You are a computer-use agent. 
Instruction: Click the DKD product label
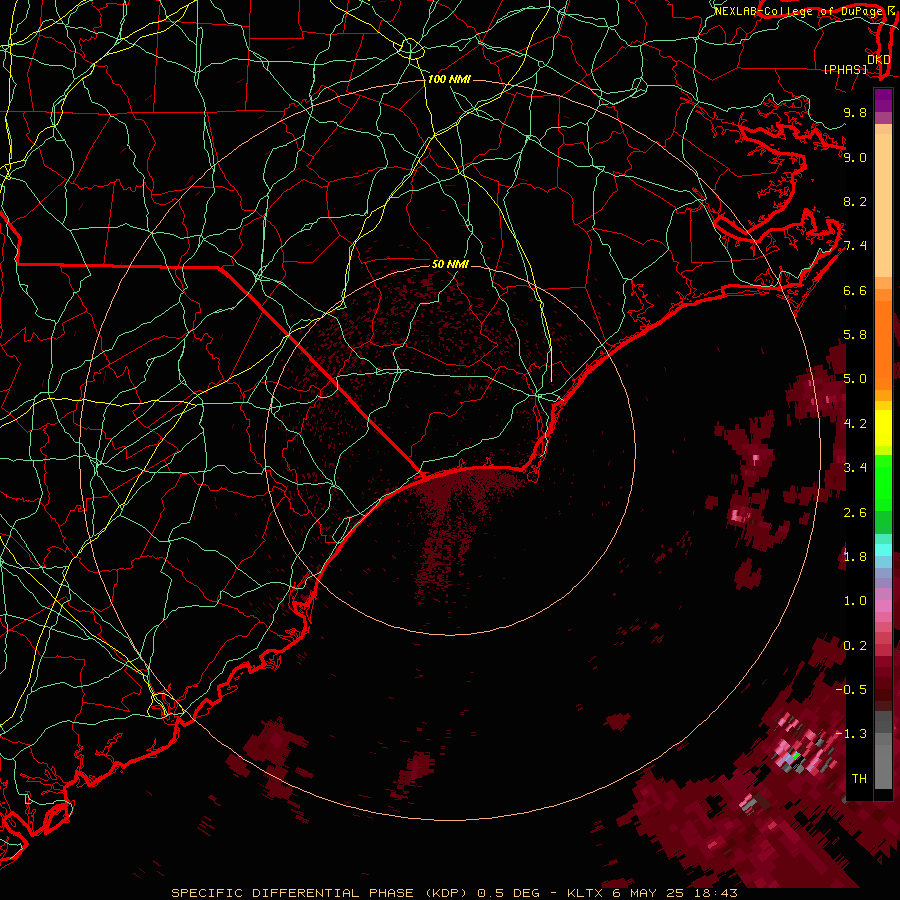click(x=878, y=59)
